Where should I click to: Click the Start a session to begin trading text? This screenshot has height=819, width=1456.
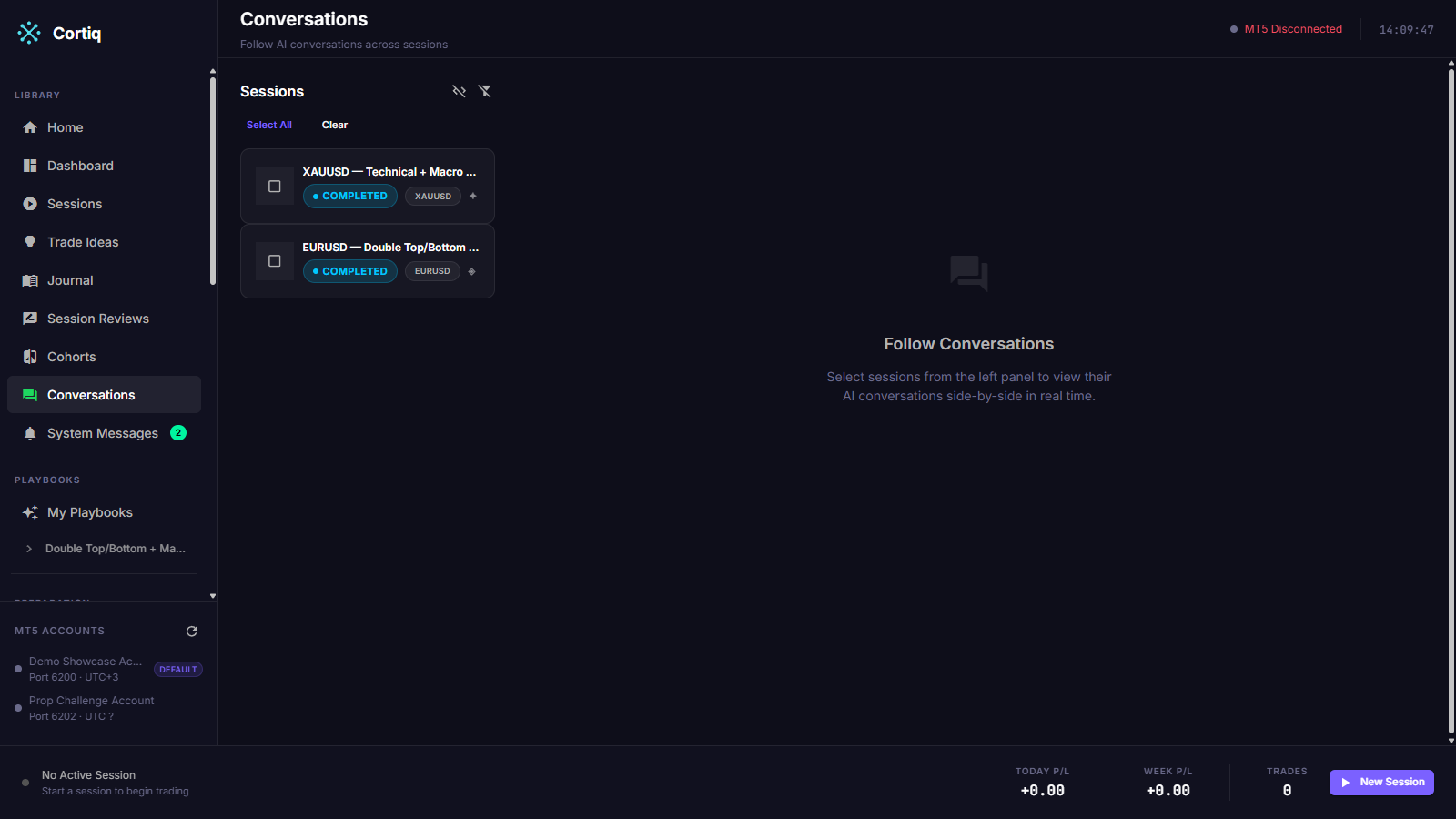pyautogui.click(x=116, y=791)
